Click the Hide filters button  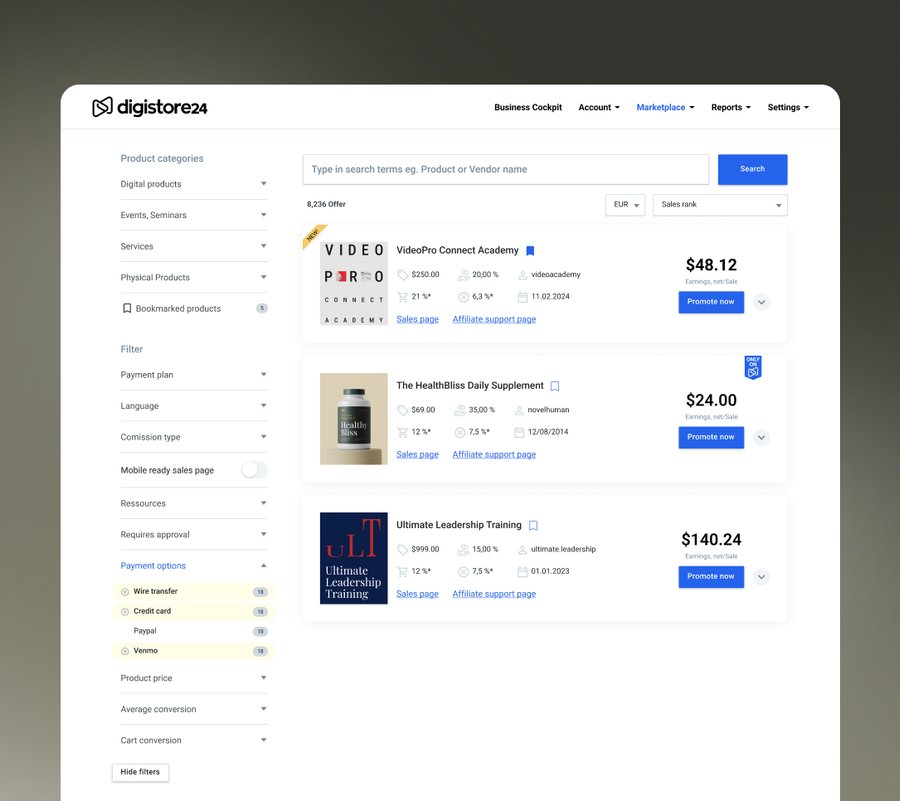140,772
